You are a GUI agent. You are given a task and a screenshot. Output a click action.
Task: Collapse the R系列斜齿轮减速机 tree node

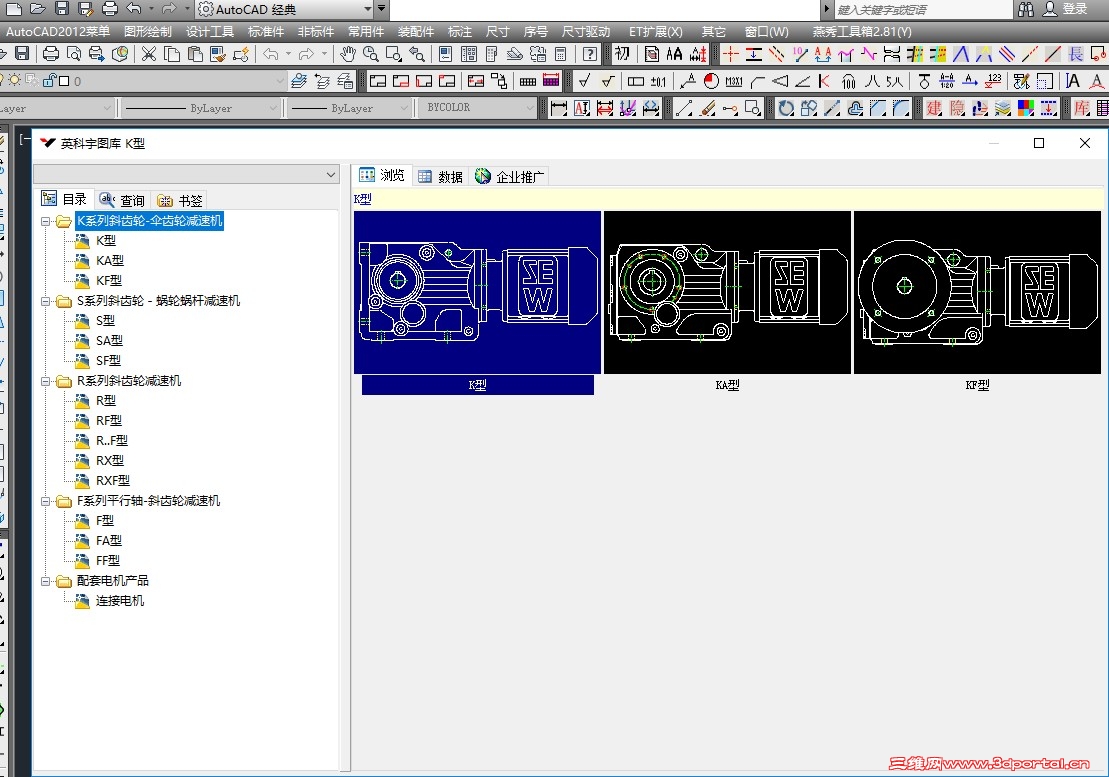coord(46,381)
